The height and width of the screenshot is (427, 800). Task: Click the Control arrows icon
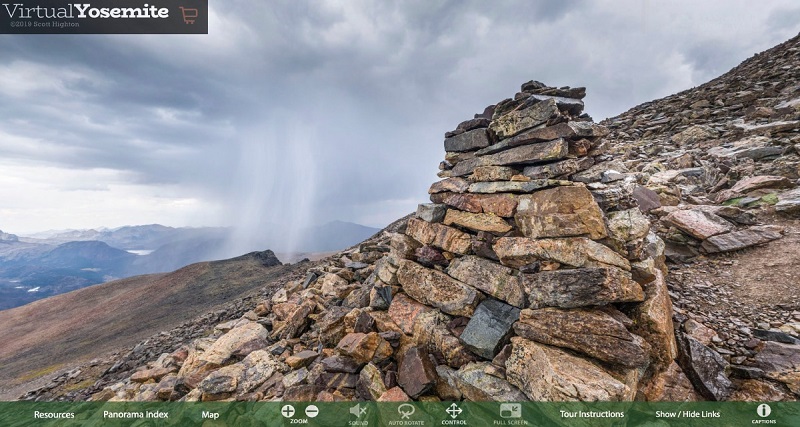click(454, 411)
